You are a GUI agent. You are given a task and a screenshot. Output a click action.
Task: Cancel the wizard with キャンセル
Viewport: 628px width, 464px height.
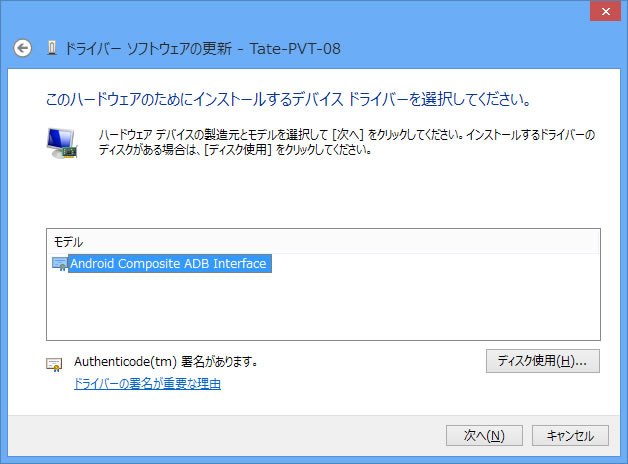click(570, 435)
